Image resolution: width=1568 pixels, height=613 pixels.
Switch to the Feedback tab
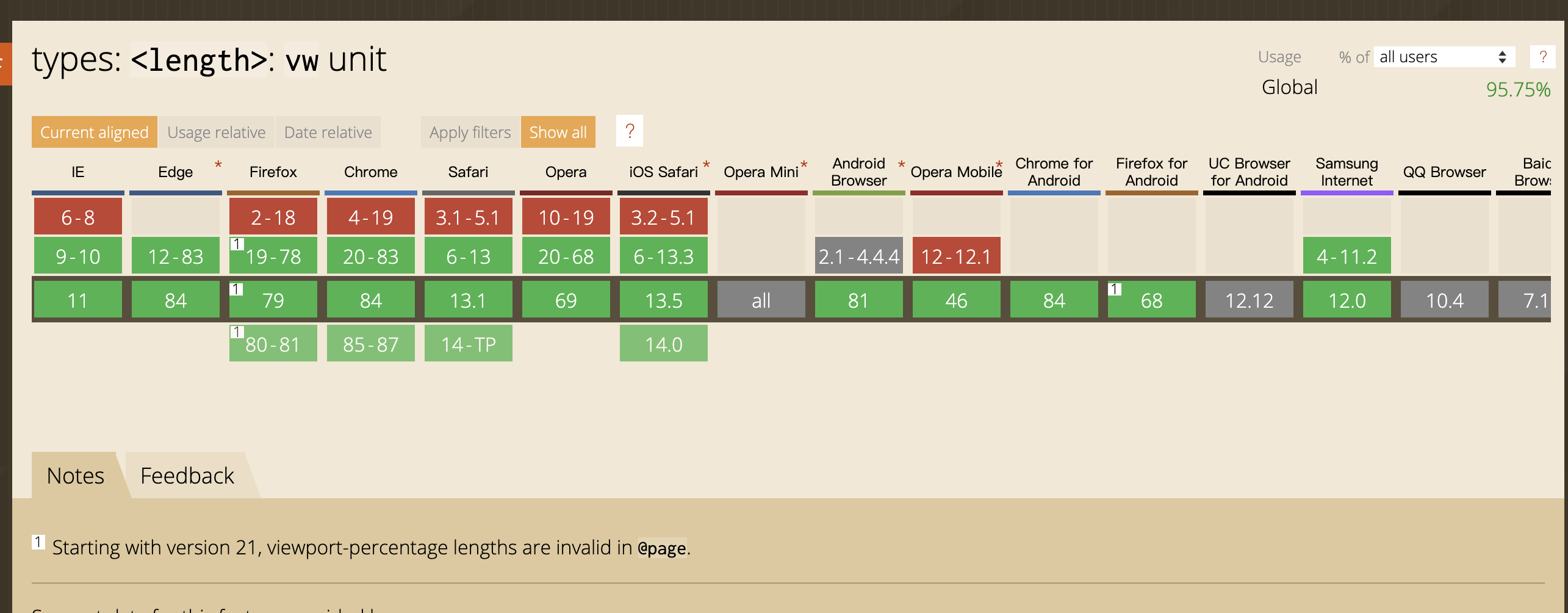tap(187, 475)
